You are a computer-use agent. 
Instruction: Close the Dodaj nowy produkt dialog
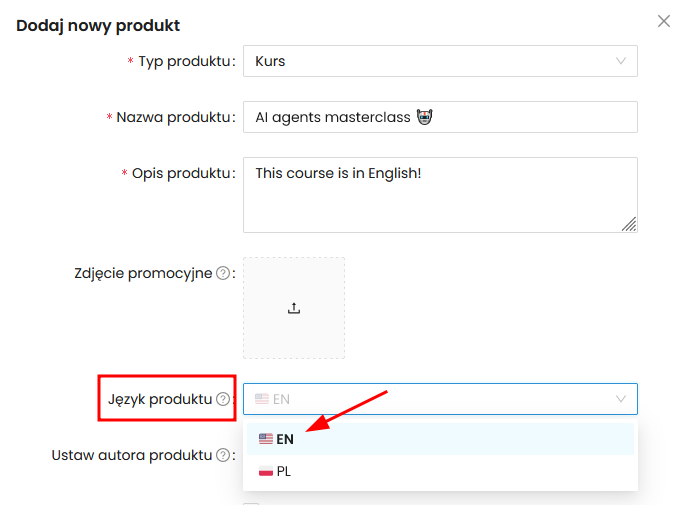click(x=664, y=21)
